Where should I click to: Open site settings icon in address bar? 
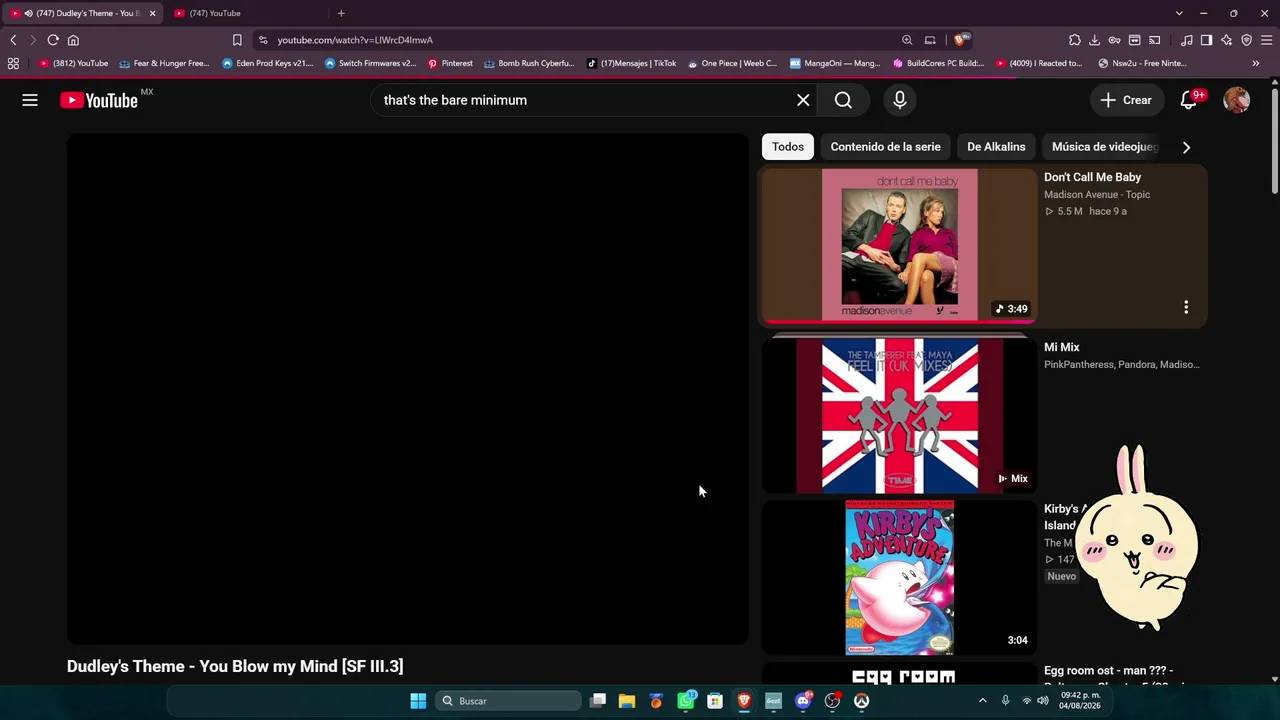[x=263, y=40]
